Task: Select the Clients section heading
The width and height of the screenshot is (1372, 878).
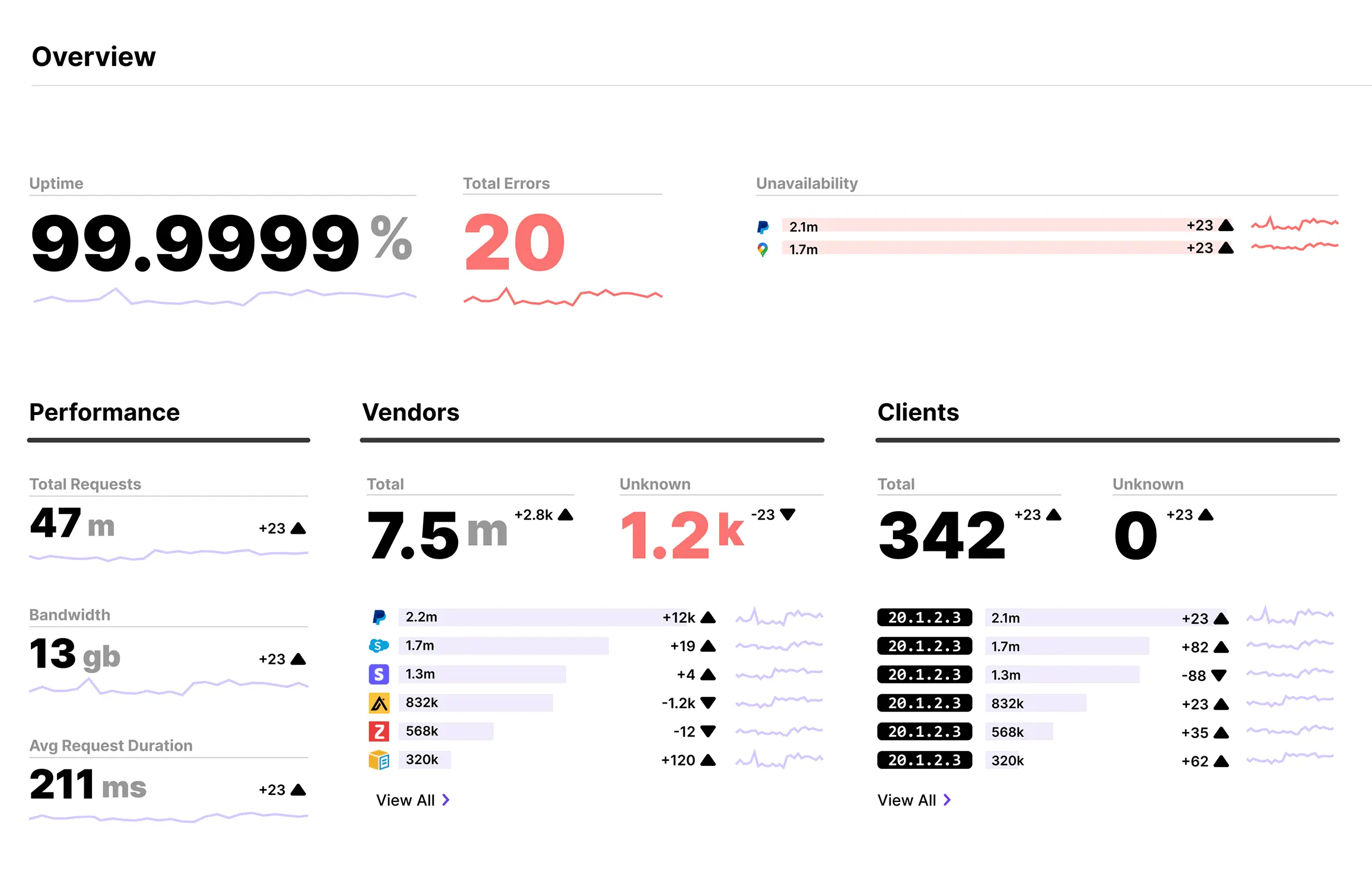Action: tap(918, 413)
